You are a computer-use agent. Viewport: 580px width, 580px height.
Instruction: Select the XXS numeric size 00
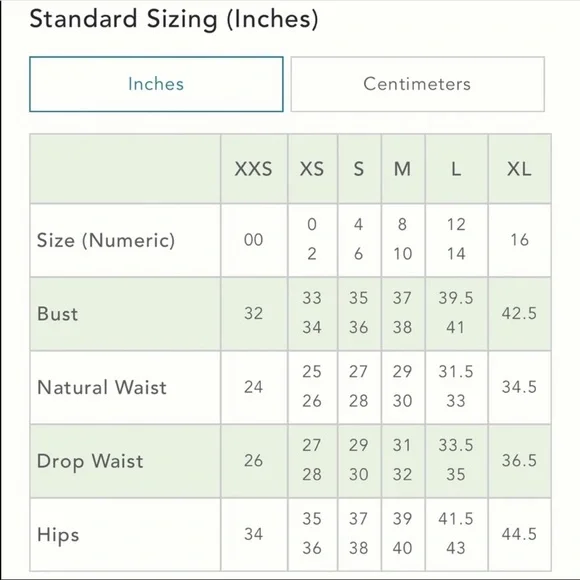coord(253,240)
